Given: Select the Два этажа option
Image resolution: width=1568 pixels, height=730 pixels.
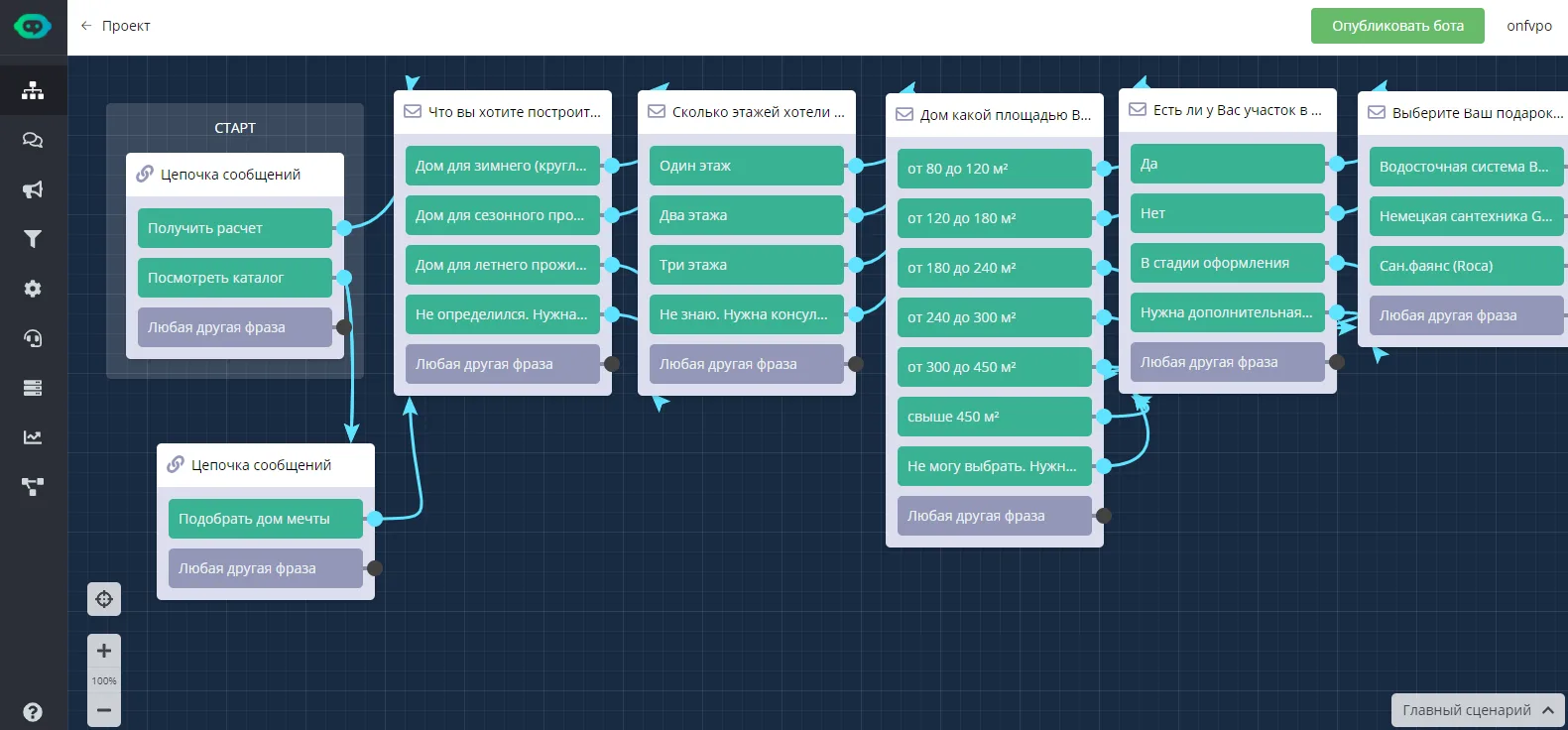Looking at the screenshot, I should 747,215.
